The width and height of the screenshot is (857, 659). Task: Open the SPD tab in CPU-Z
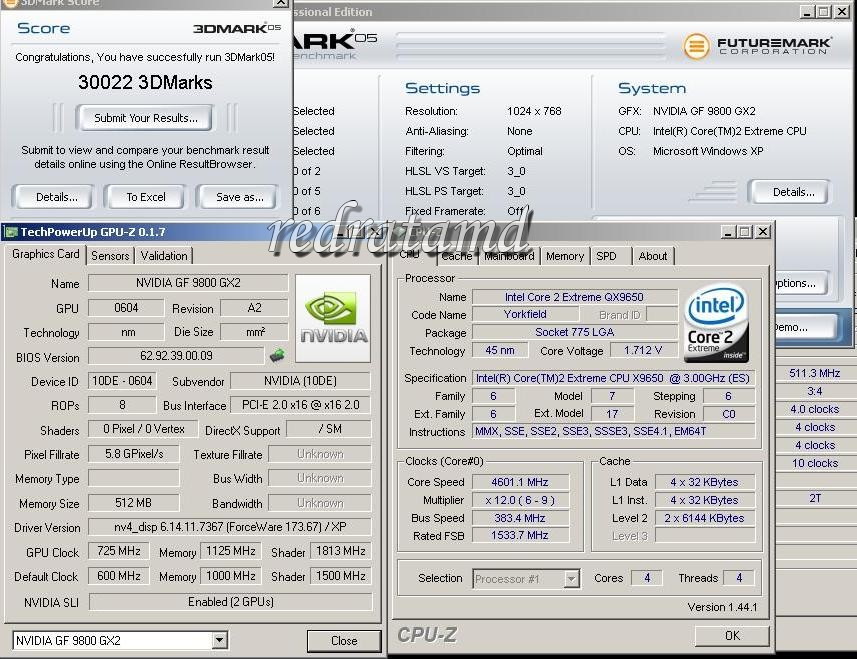click(606, 256)
